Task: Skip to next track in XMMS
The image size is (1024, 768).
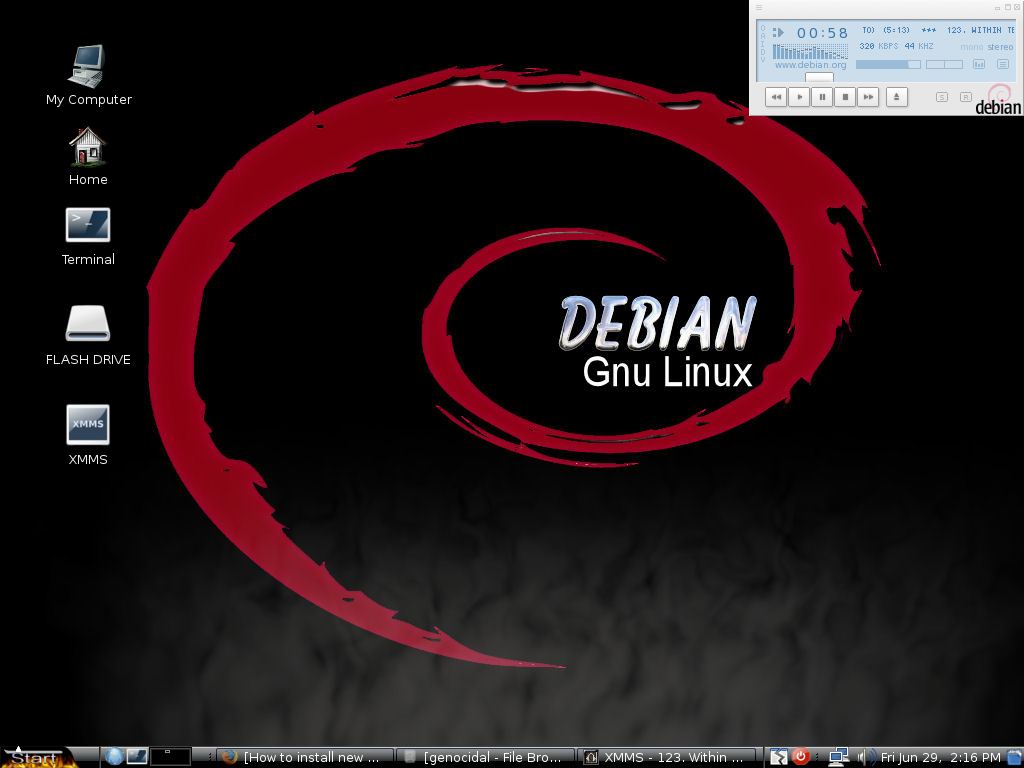Action: (868, 97)
